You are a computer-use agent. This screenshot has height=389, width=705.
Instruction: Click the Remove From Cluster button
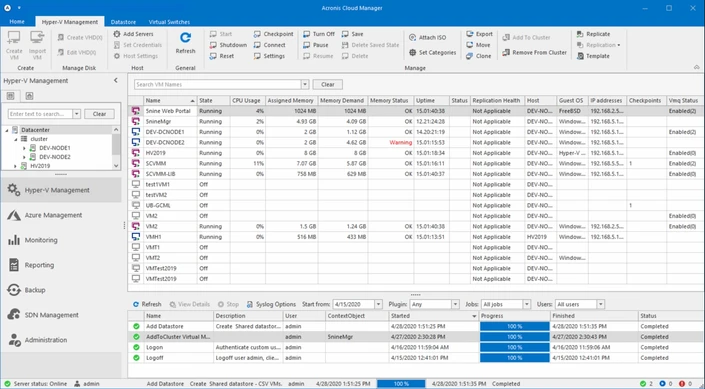pyautogui.click(x=534, y=53)
